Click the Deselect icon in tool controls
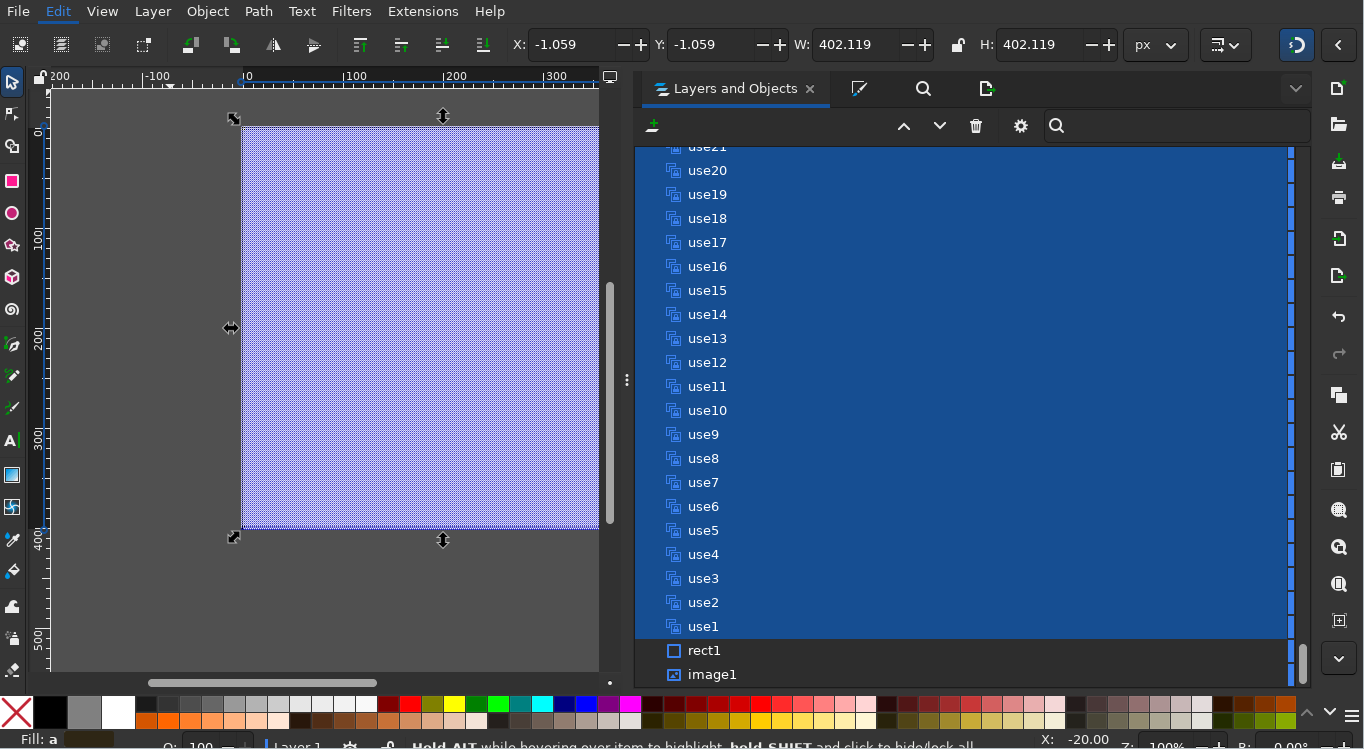 pos(102,45)
